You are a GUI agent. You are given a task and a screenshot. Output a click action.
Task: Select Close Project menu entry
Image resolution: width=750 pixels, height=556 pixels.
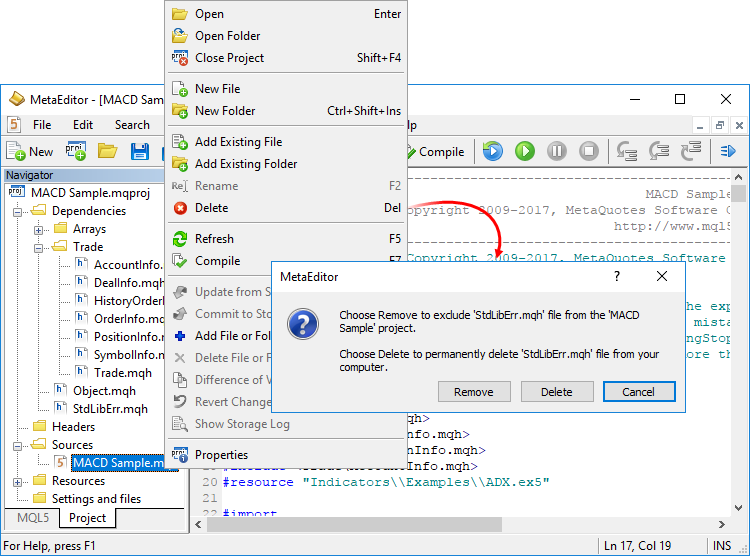pos(286,58)
